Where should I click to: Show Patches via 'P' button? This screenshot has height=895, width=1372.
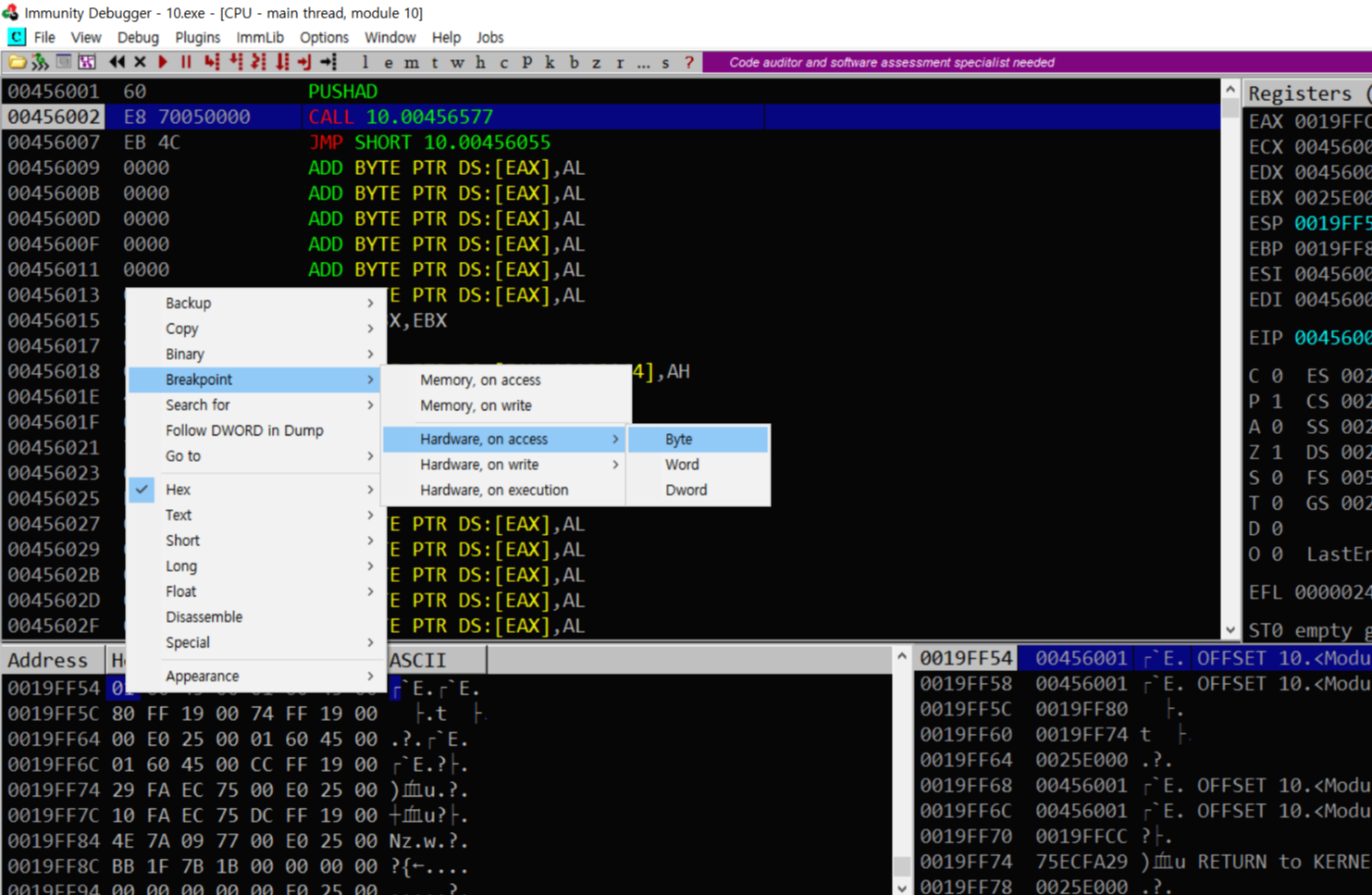pyautogui.click(x=526, y=62)
